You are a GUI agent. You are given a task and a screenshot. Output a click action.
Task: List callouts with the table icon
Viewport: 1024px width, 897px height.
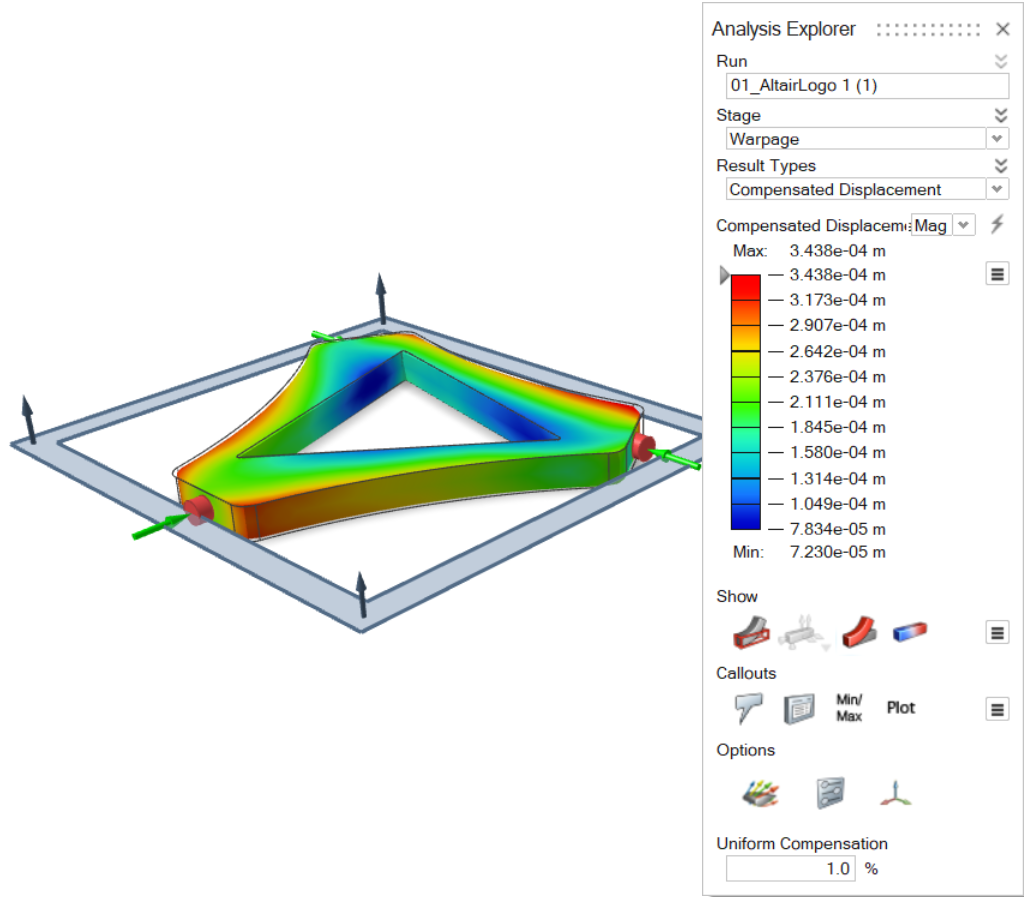(799, 709)
